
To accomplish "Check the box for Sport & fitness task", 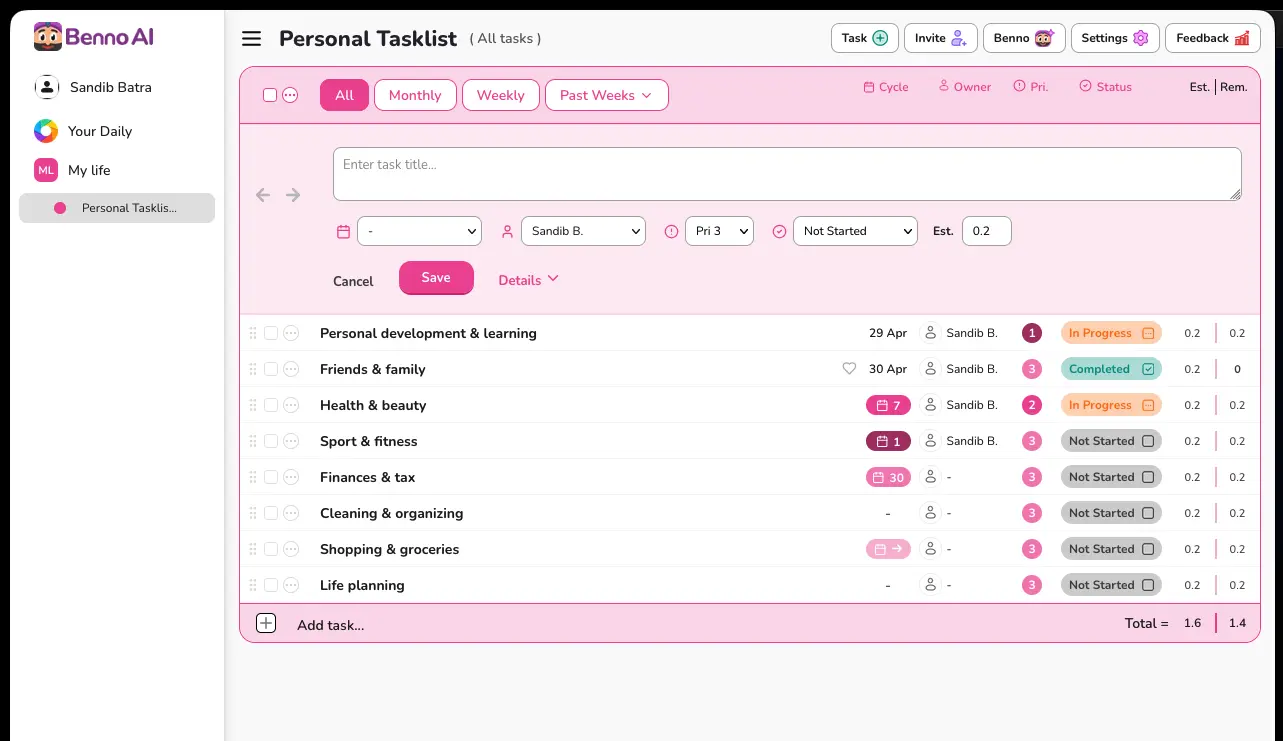I will 271,441.
